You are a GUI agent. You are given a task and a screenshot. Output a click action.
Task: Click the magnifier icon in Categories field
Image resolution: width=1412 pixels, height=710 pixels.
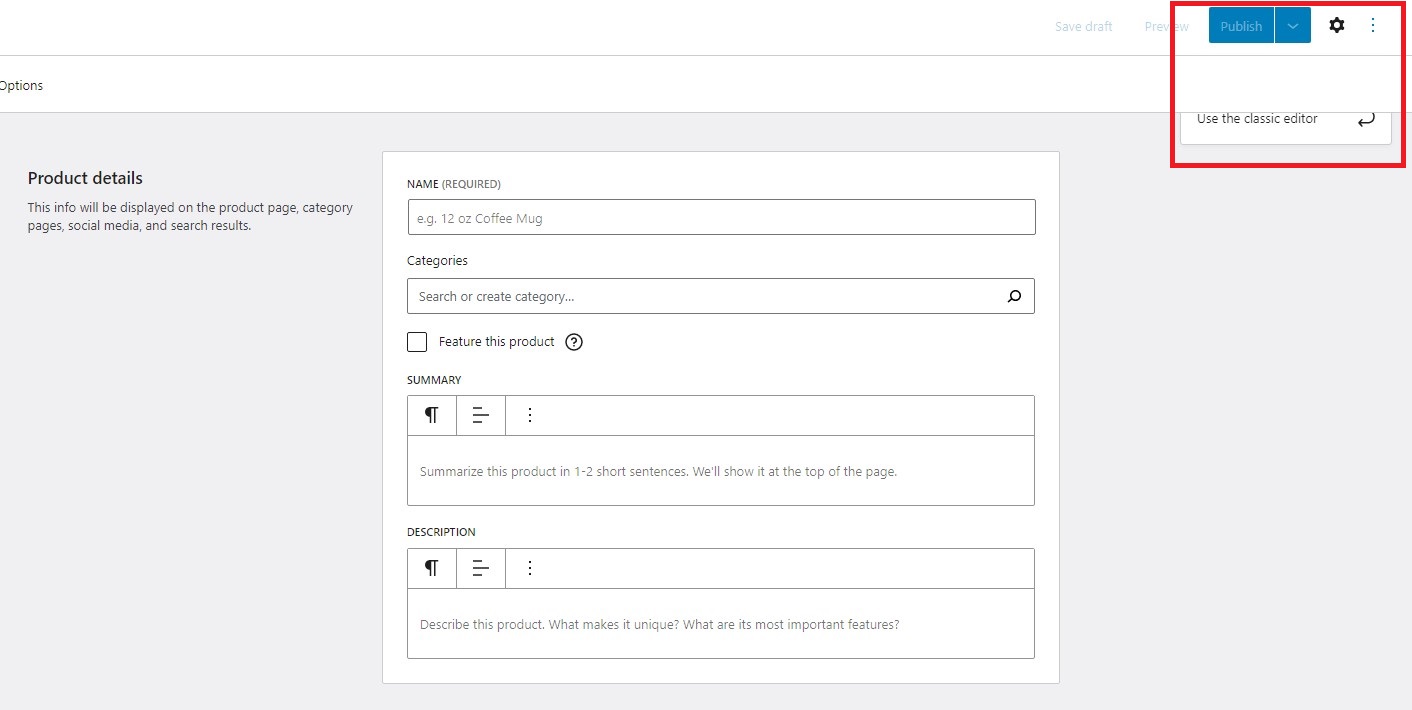(x=1014, y=296)
